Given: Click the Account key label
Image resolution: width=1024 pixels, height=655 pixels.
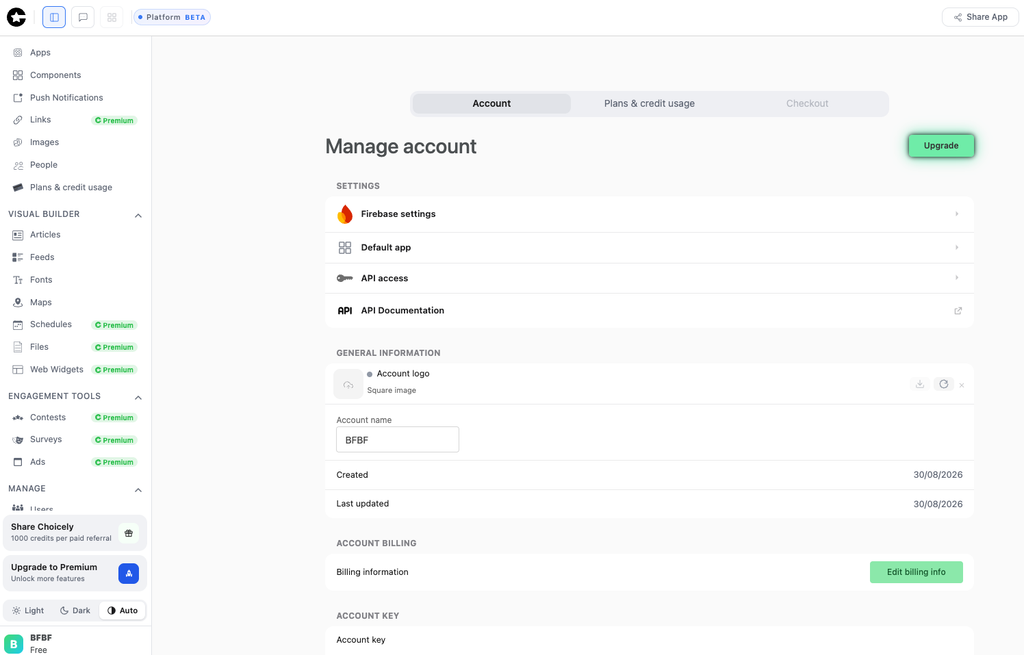Looking at the screenshot, I should click(x=360, y=640).
